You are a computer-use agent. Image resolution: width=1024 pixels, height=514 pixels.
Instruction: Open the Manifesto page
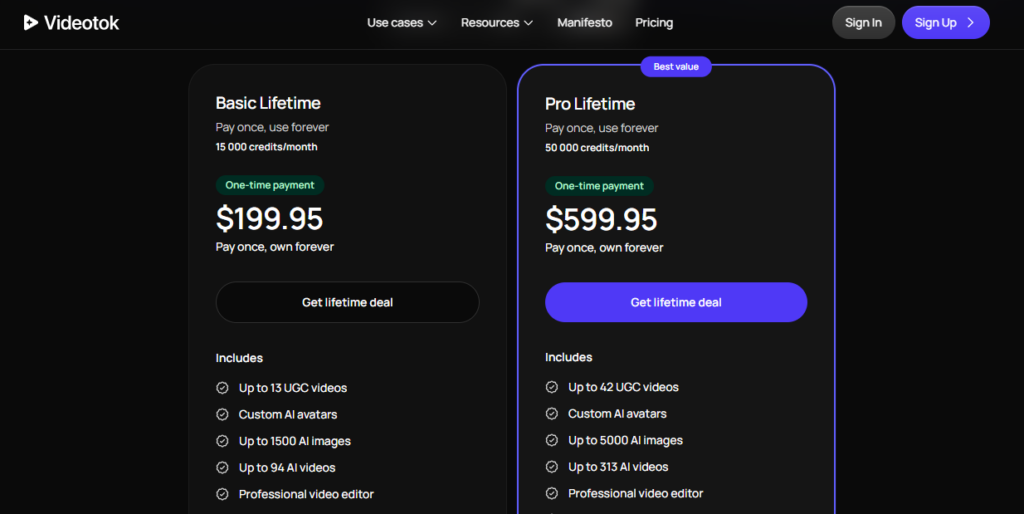pos(584,22)
